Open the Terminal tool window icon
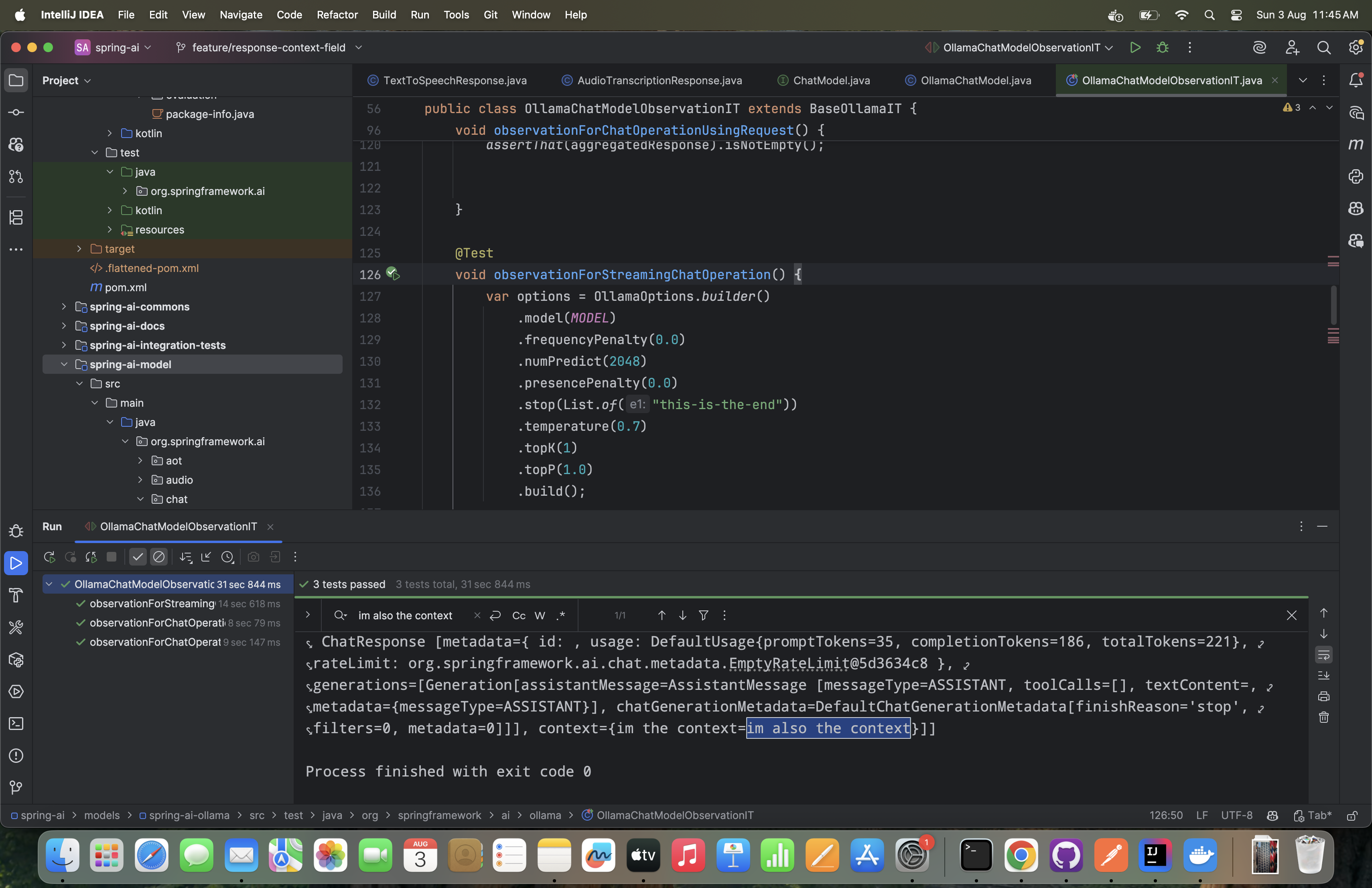The width and height of the screenshot is (1372, 888). (x=16, y=723)
